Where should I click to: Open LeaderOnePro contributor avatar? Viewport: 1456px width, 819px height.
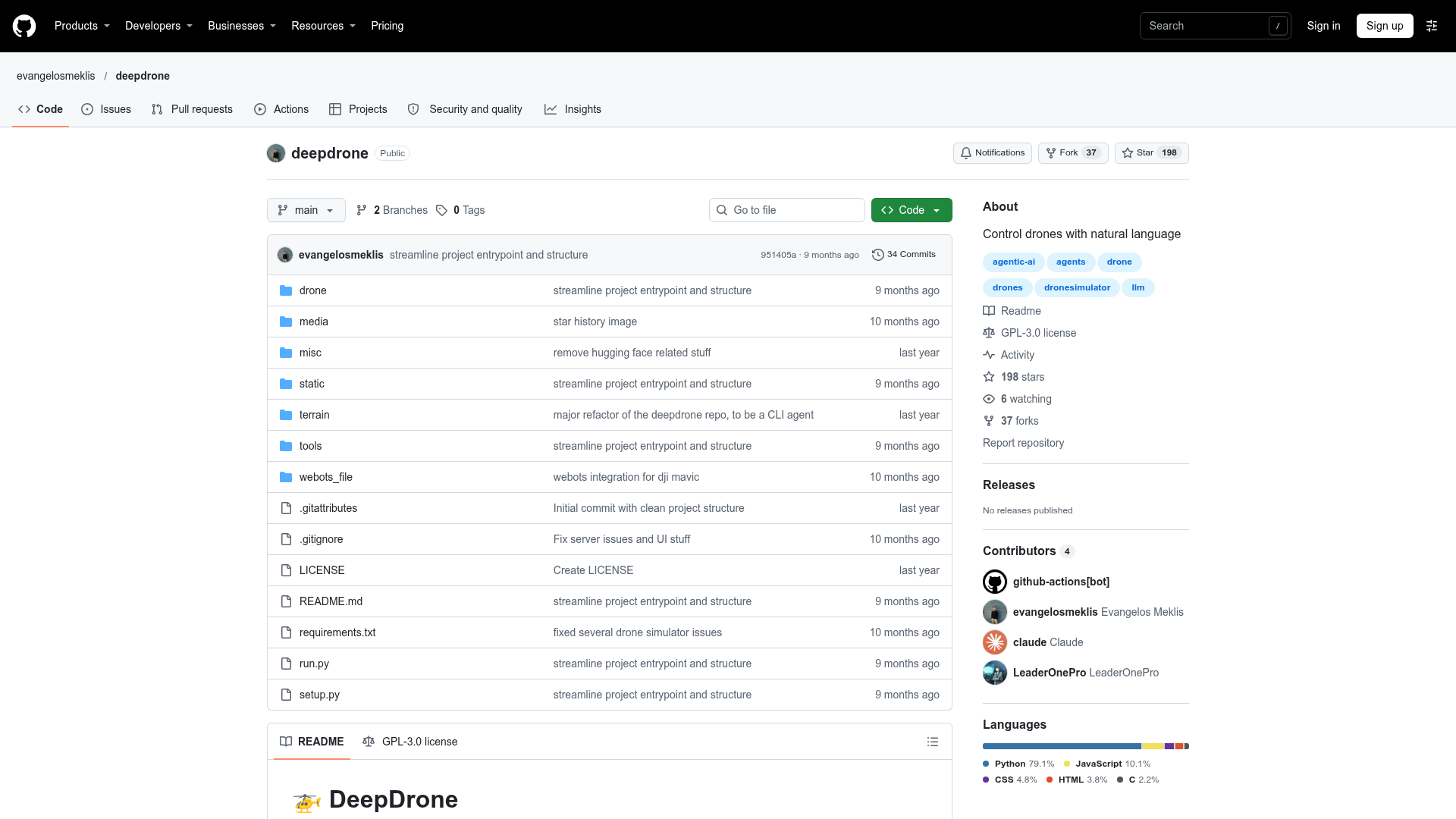tap(995, 673)
